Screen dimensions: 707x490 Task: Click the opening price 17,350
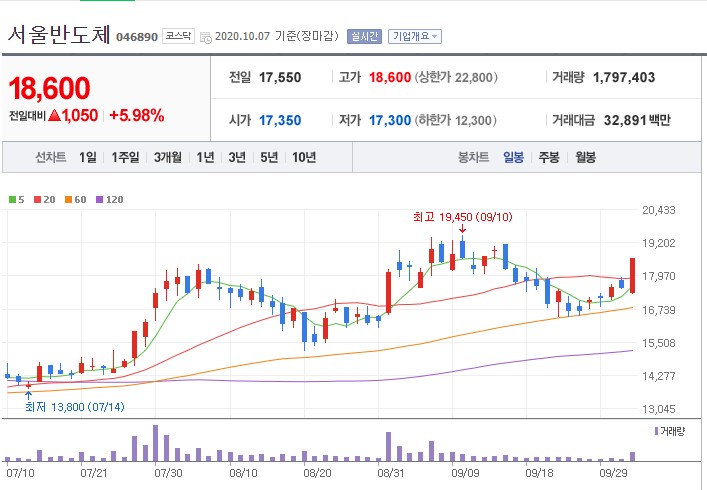280,120
